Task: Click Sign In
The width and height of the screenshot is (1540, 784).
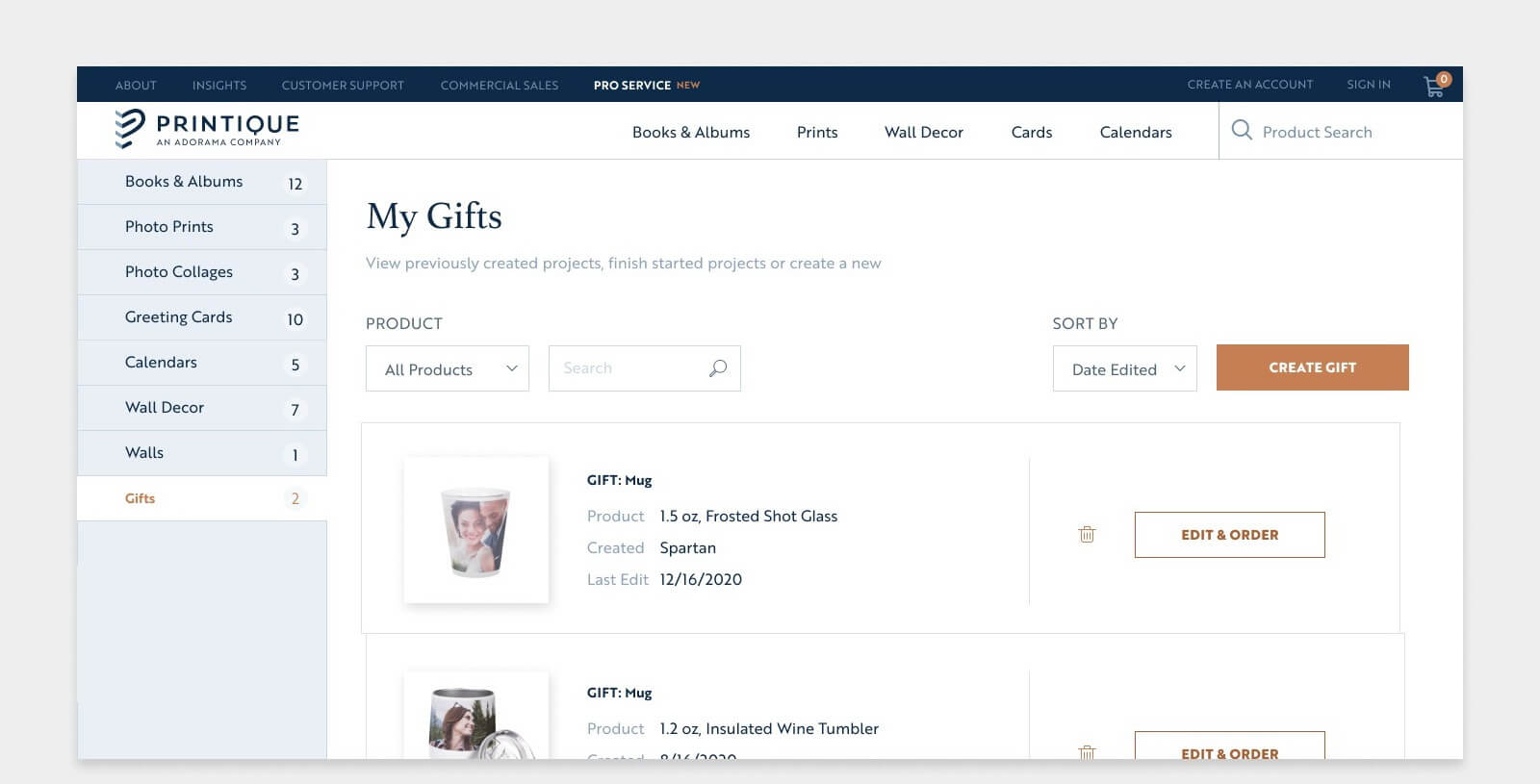Action: point(1369,85)
